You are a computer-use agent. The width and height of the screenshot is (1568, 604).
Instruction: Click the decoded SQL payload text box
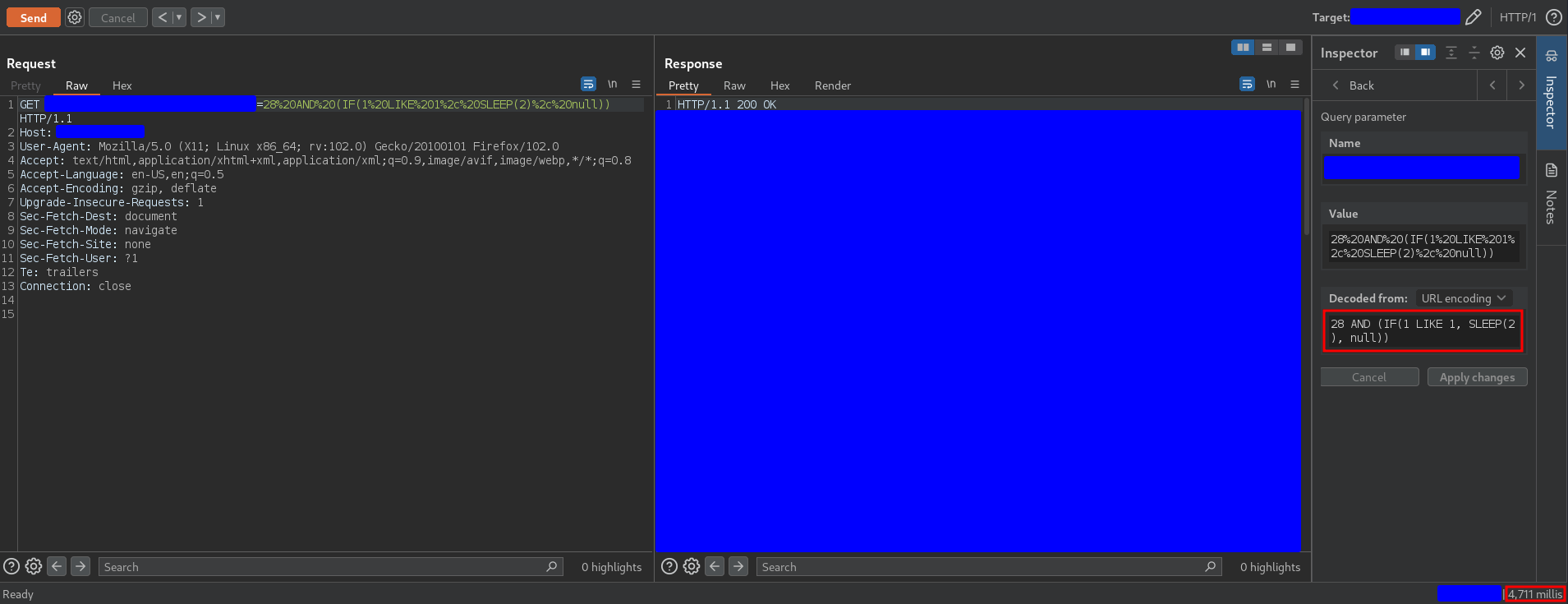click(1423, 331)
